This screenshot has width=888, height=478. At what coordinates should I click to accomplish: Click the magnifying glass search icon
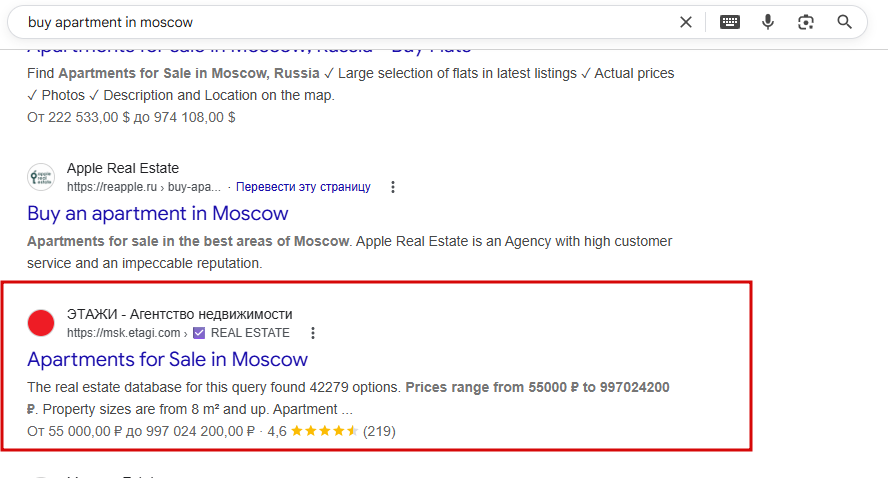[x=844, y=22]
